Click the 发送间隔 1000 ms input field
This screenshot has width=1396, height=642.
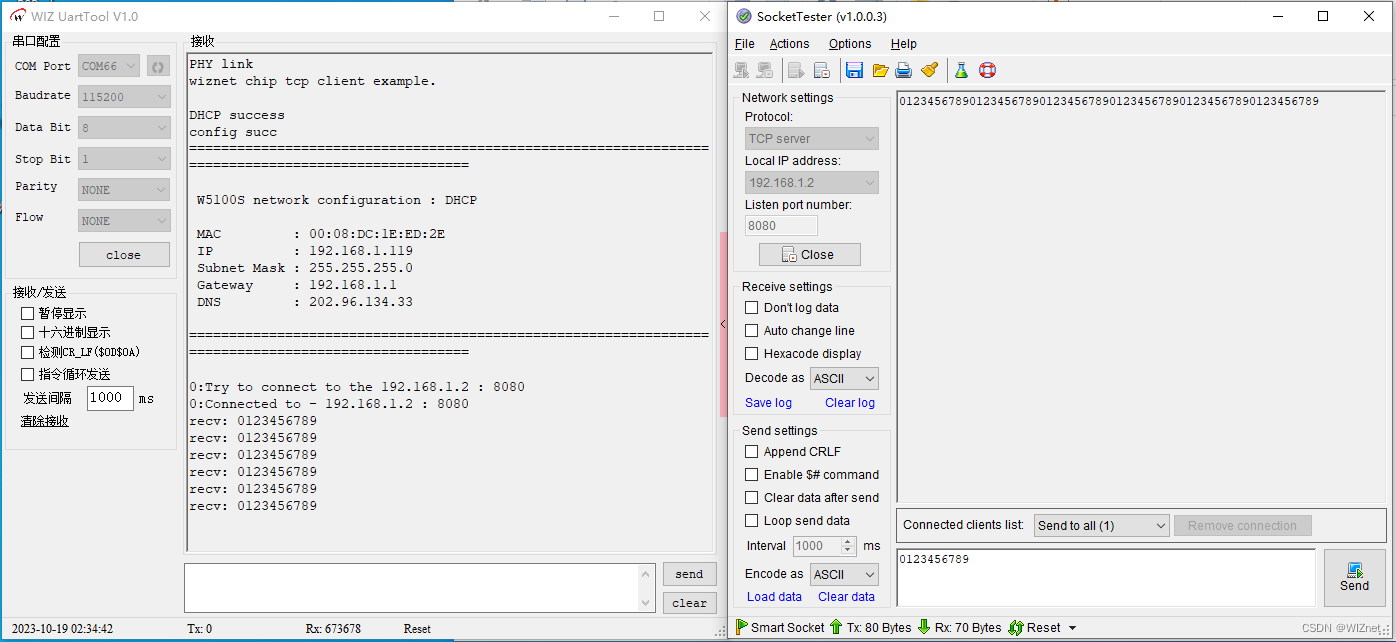tap(110, 398)
